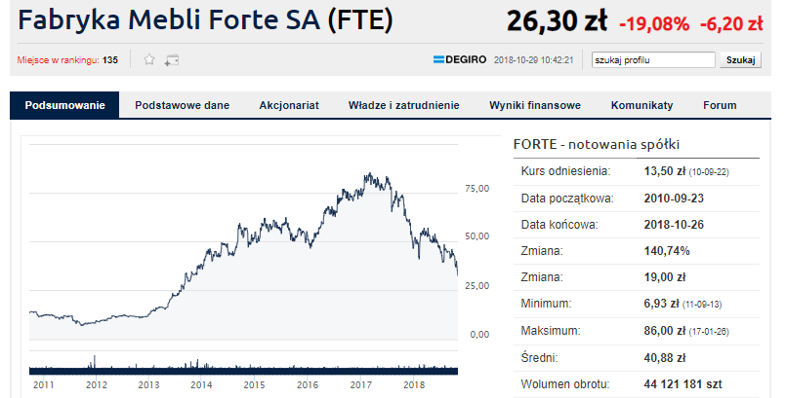Click the 2018 label on the chart timeline
786x398 pixels.
pos(414,385)
